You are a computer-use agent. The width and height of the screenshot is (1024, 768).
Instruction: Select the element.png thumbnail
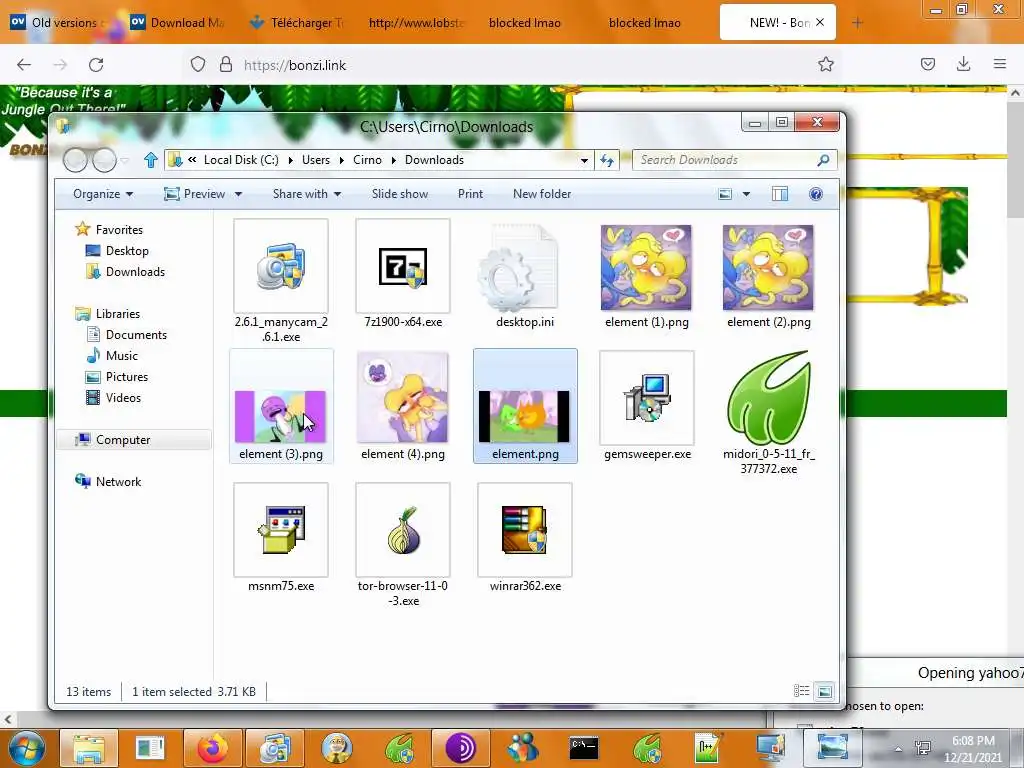(x=524, y=416)
